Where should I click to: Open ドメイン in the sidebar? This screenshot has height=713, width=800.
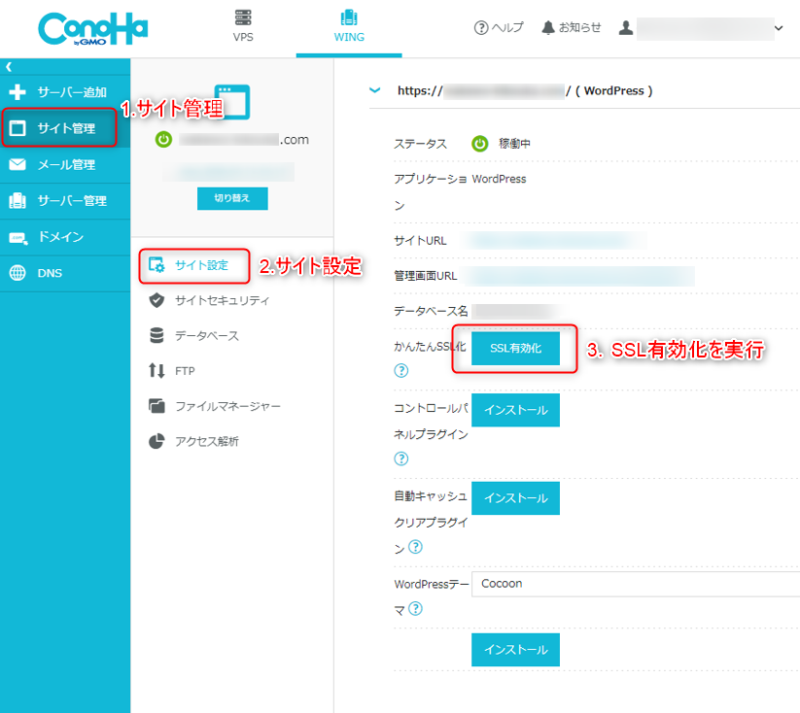click(x=65, y=237)
